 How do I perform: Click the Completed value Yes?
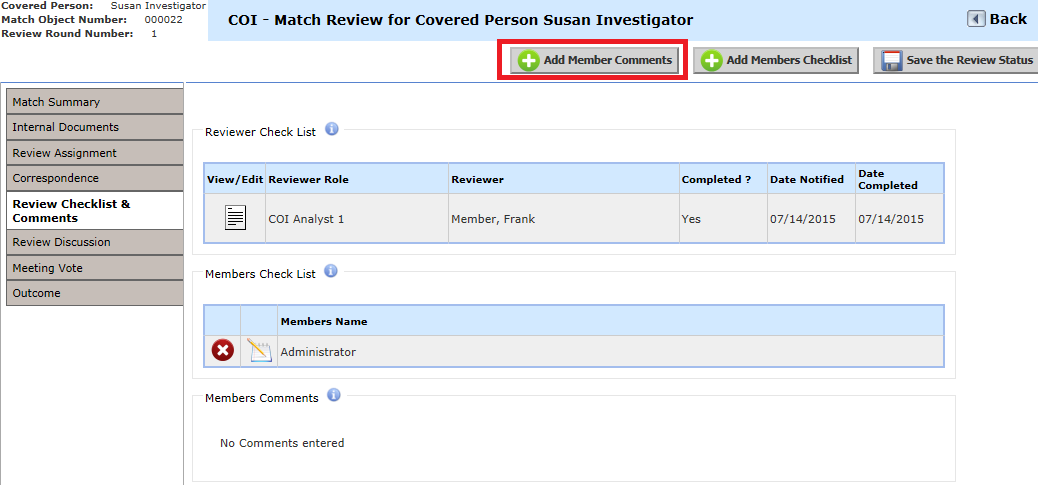691,219
